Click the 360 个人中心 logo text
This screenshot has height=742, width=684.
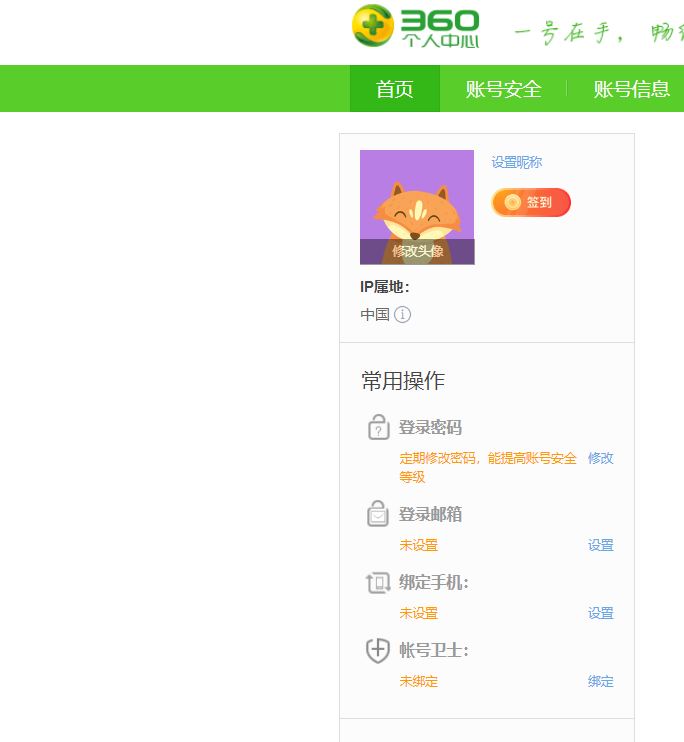click(x=440, y=28)
